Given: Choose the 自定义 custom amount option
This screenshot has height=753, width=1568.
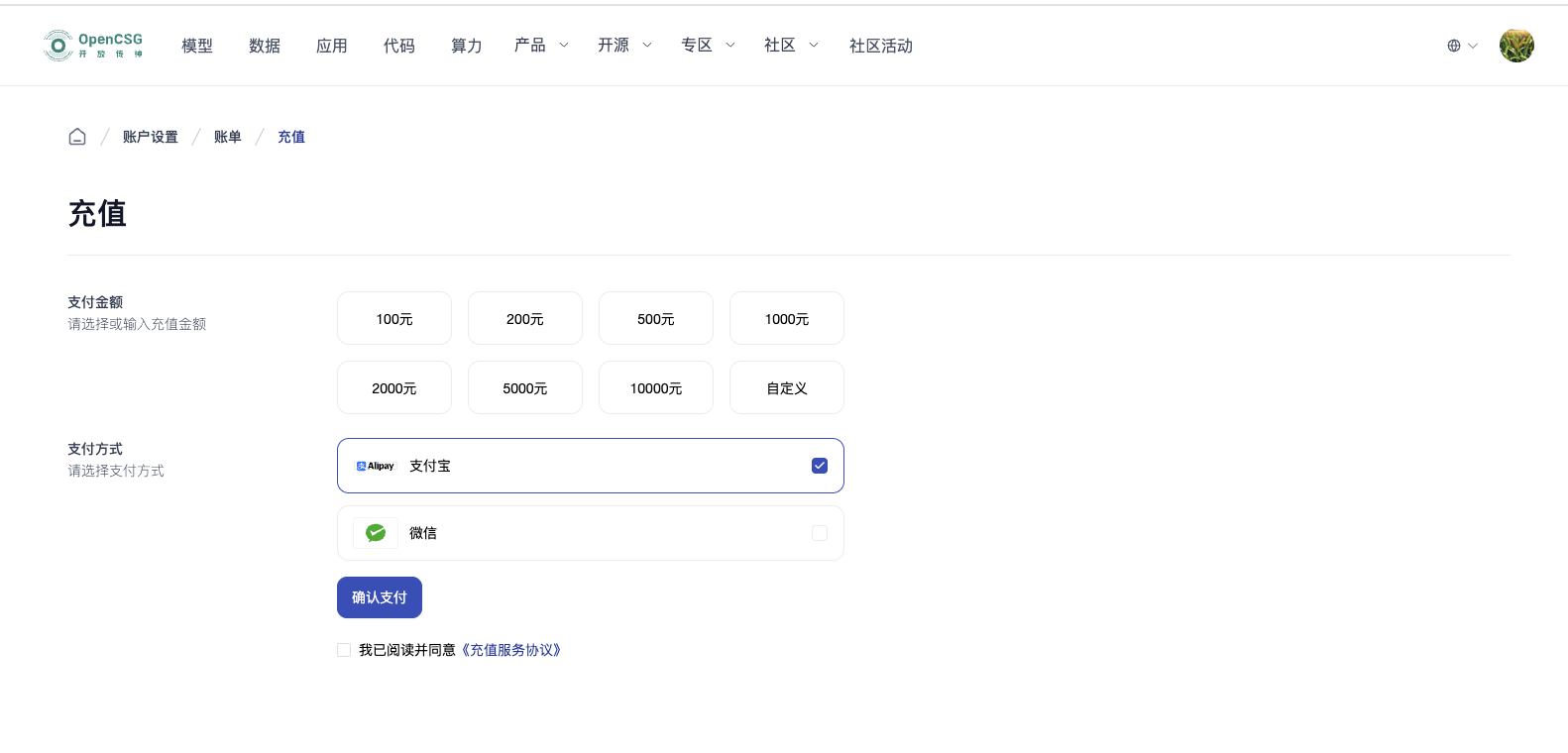Looking at the screenshot, I should [786, 388].
